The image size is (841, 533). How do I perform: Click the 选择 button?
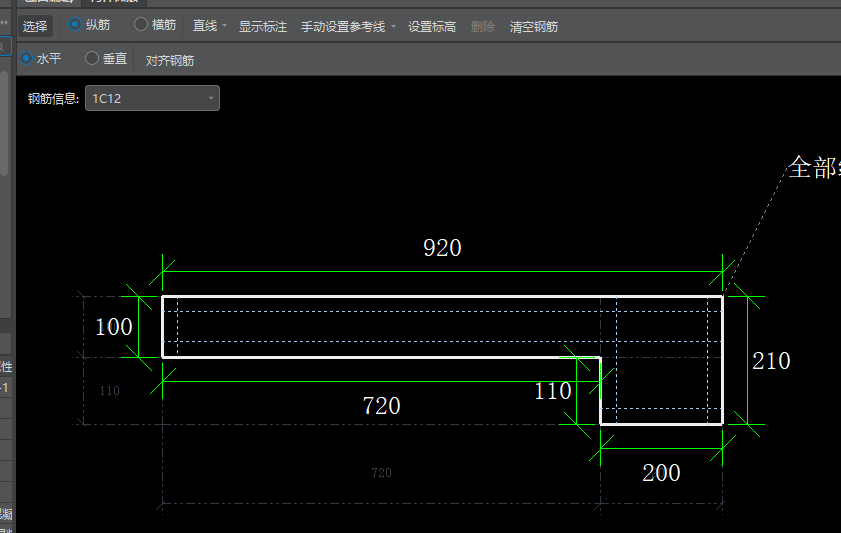pos(35,26)
